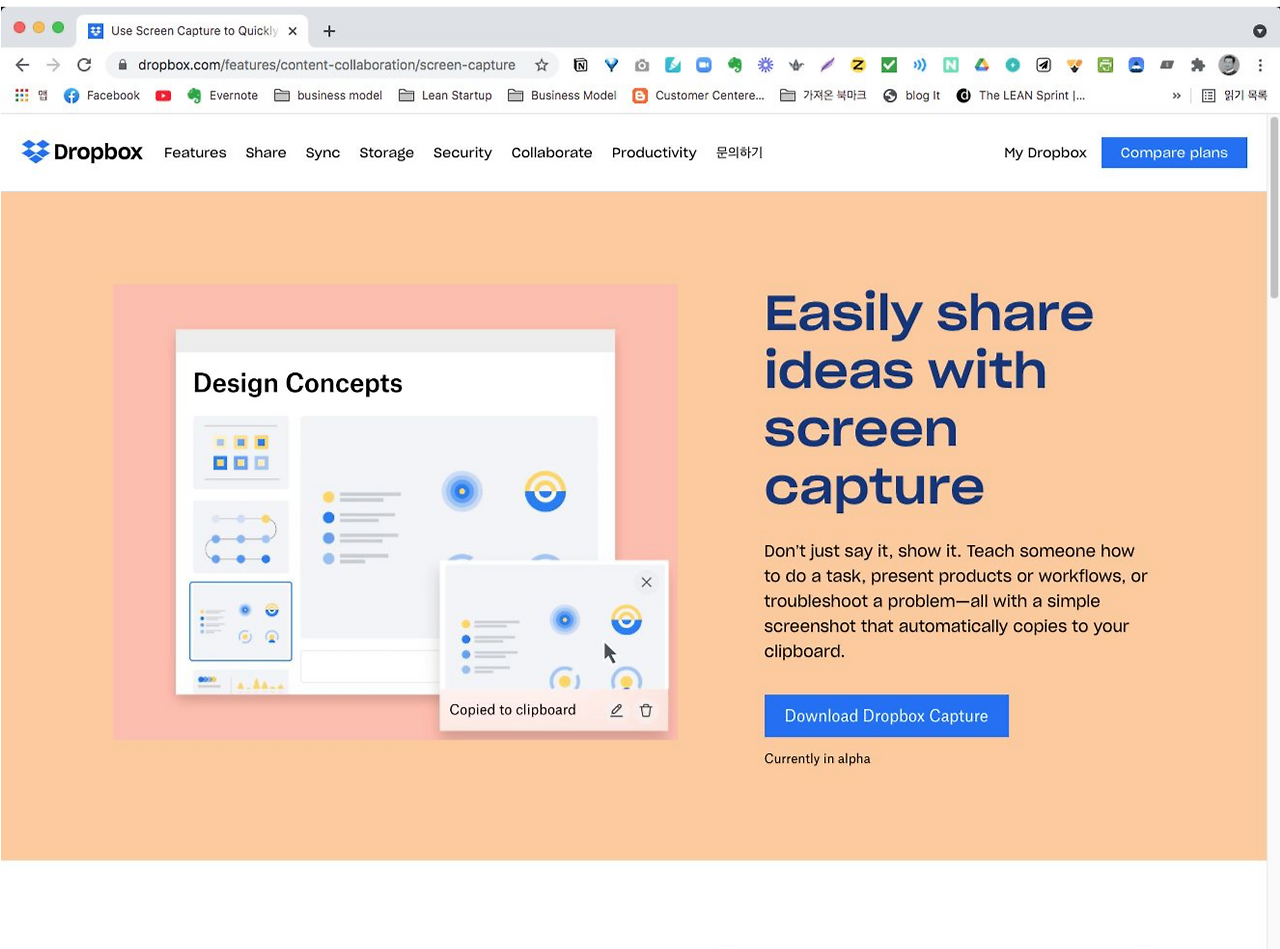The image size is (1280, 949).
Task: Open the Lean Startup bookmark folder
Action: (x=445, y=96)
